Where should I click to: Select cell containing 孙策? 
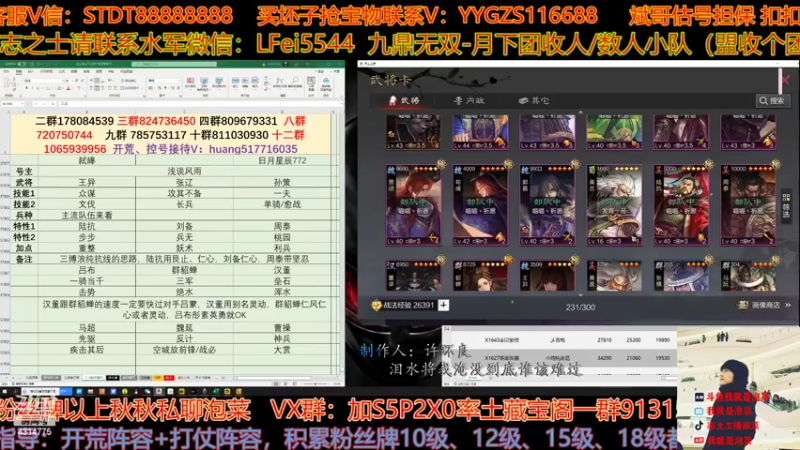click(x=282, y=182)
